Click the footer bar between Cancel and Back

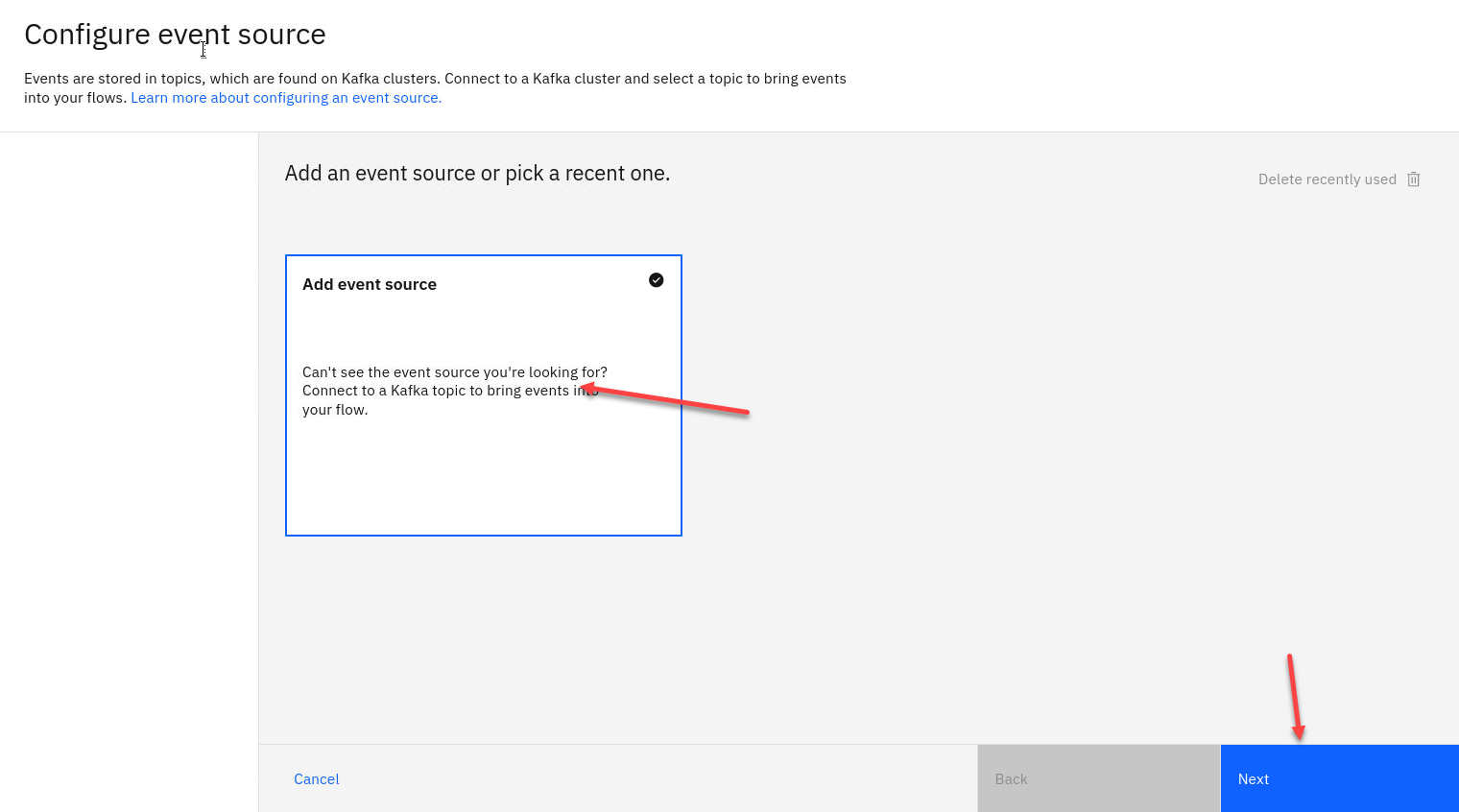653,778
